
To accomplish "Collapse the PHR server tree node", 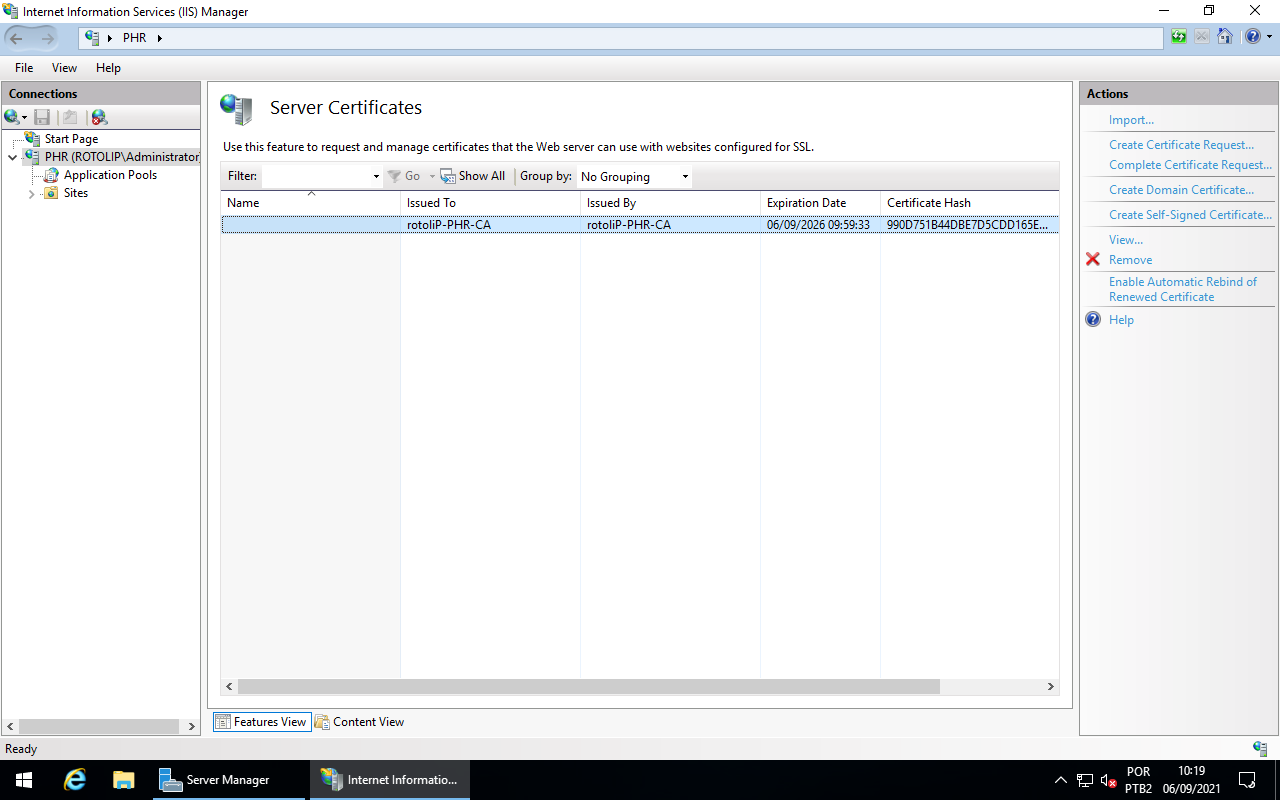I will [12, 157].
